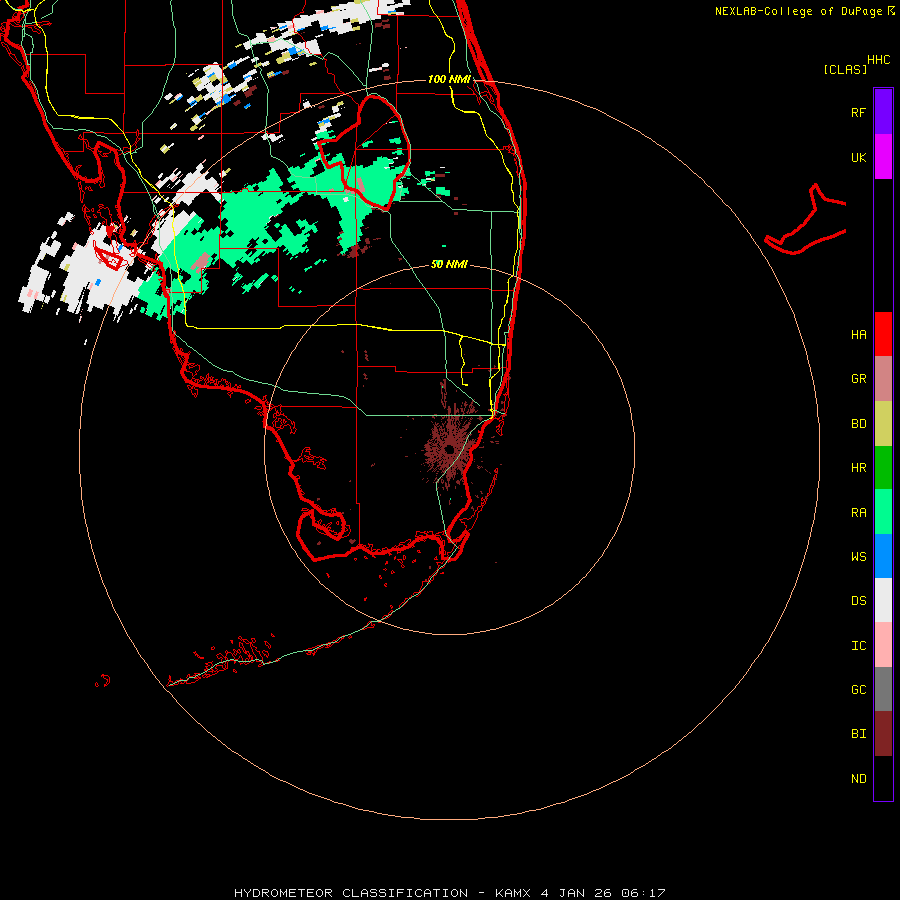The height and width of the screenshot is (900, 900).
Task: Click the HA legend label text
Action: tap(858, 335)
